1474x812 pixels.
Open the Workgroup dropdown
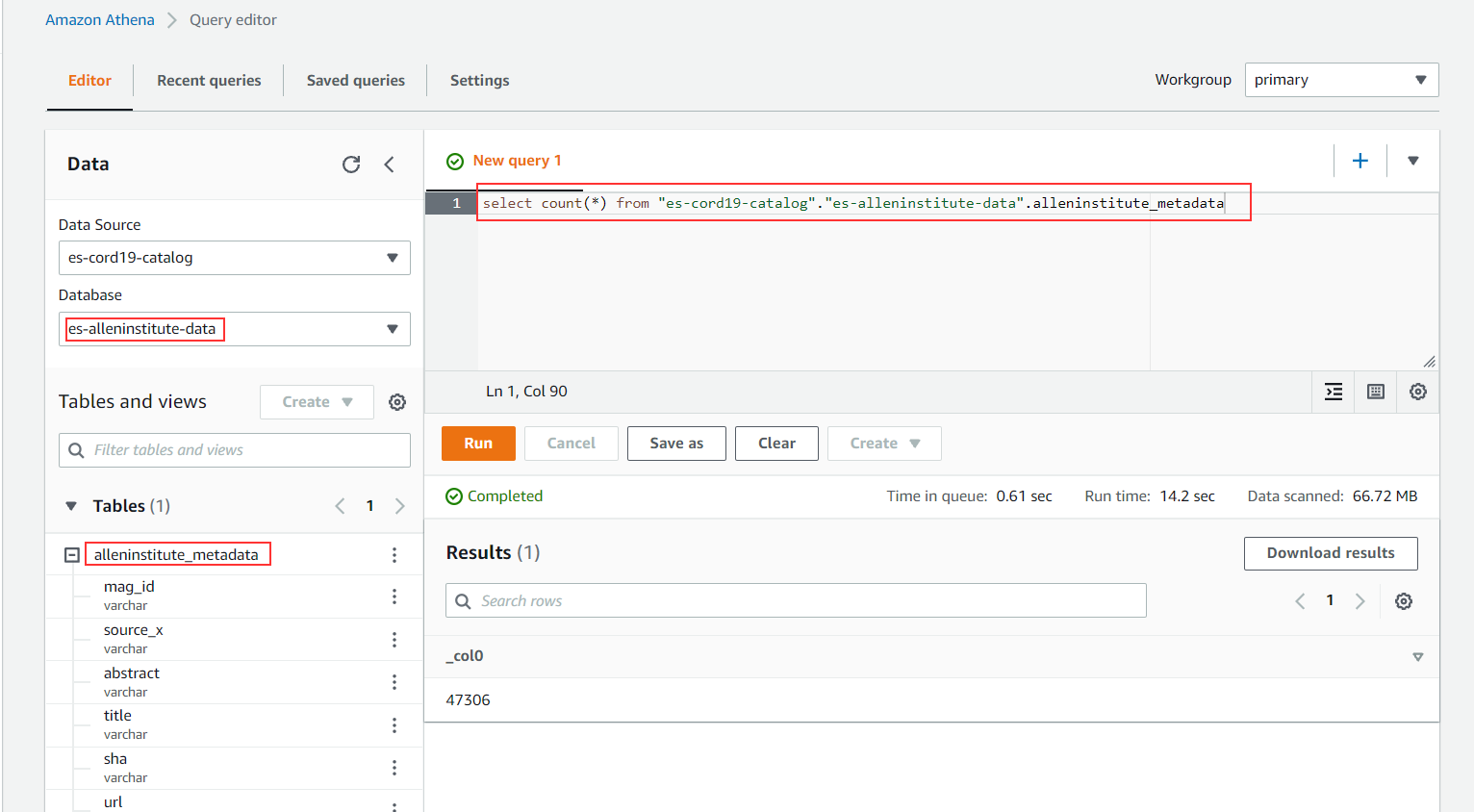click(1342, 80)
